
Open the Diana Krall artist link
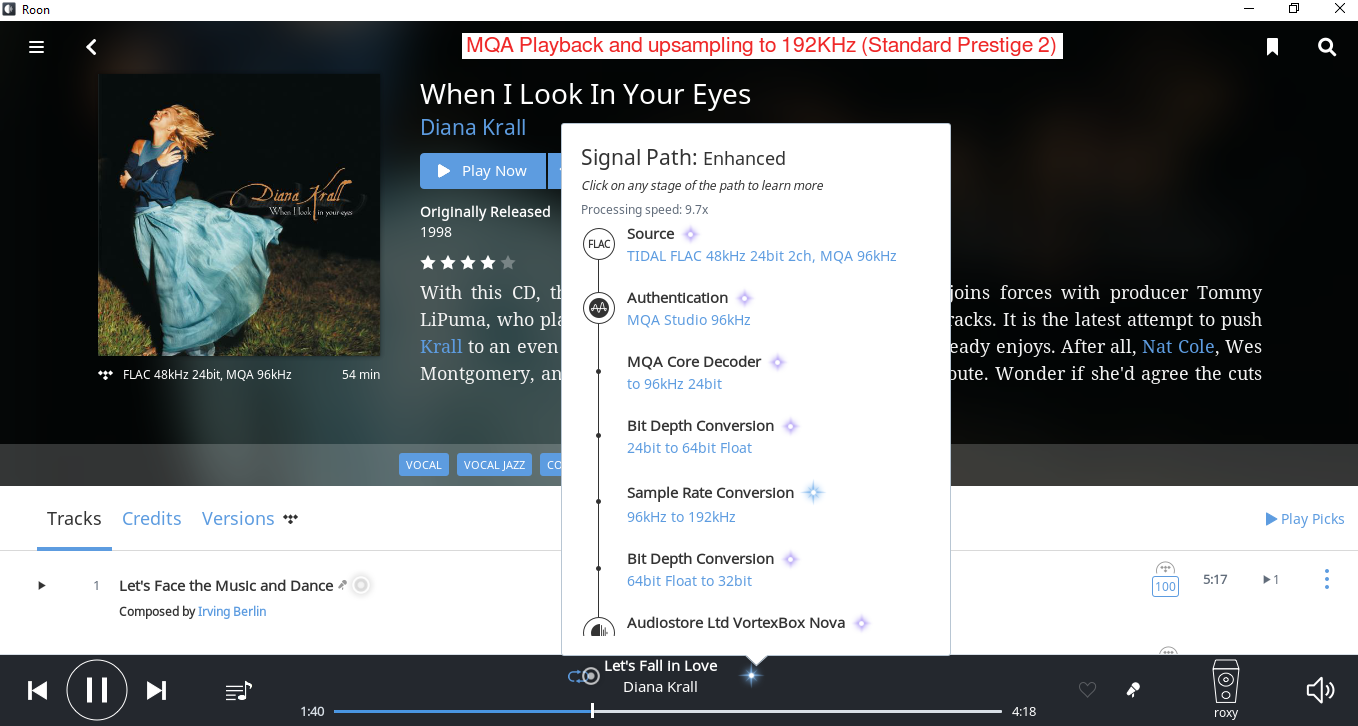click(x=473, y=128)
